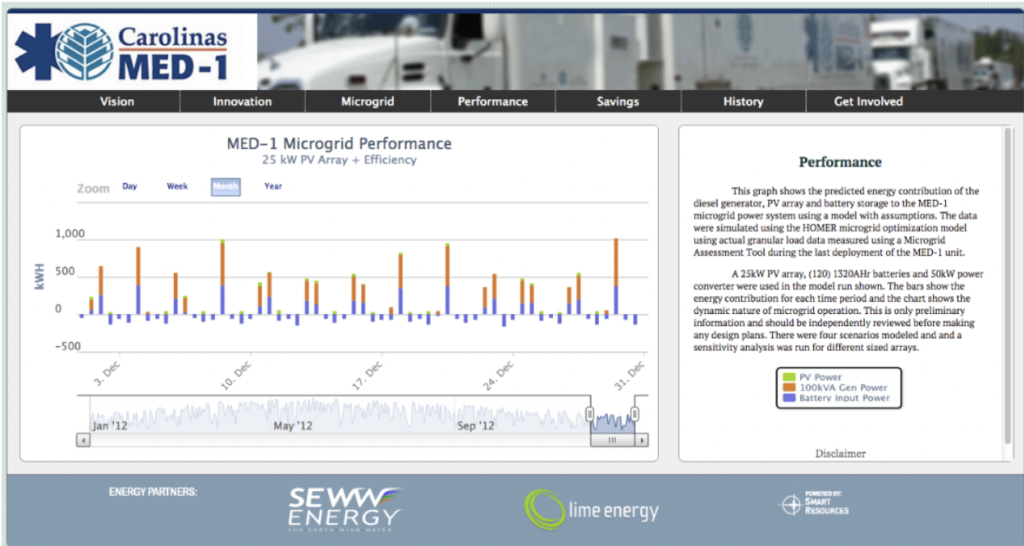The image size is (1024, 546).
Task: Open the Disclaimer link
Action: pos(840,453)
